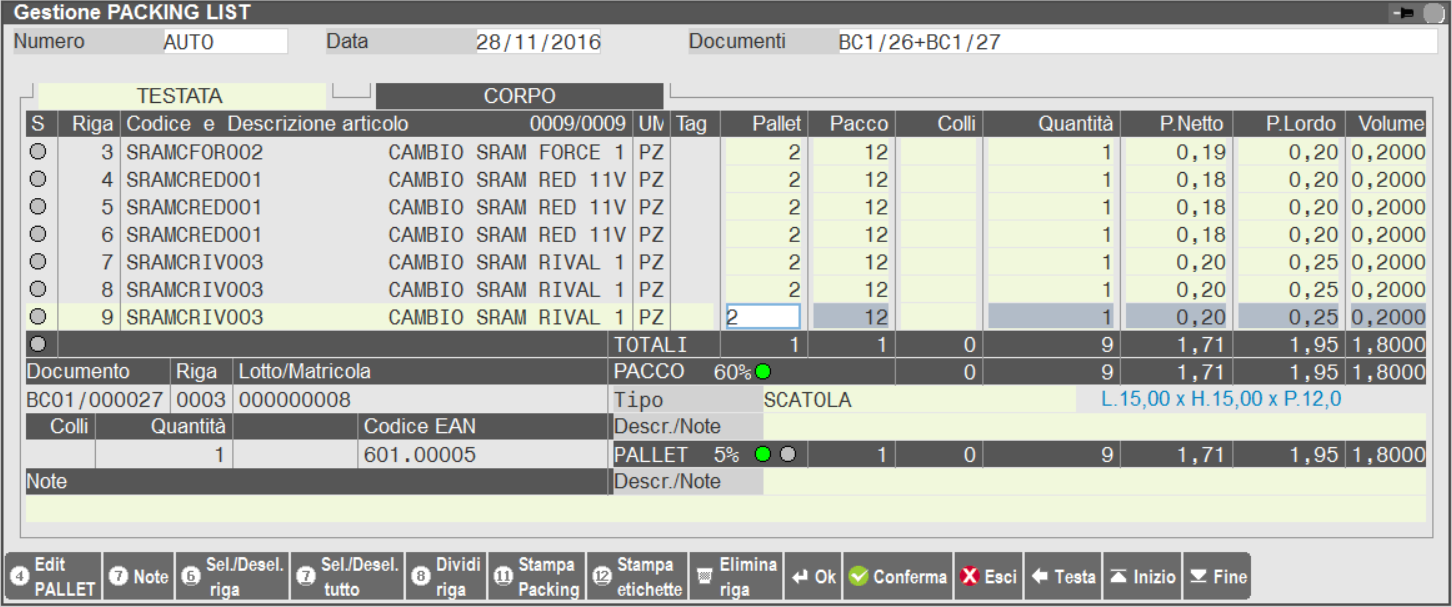
Task: Toggle selection circle for row 6
Action: (38, 235)
